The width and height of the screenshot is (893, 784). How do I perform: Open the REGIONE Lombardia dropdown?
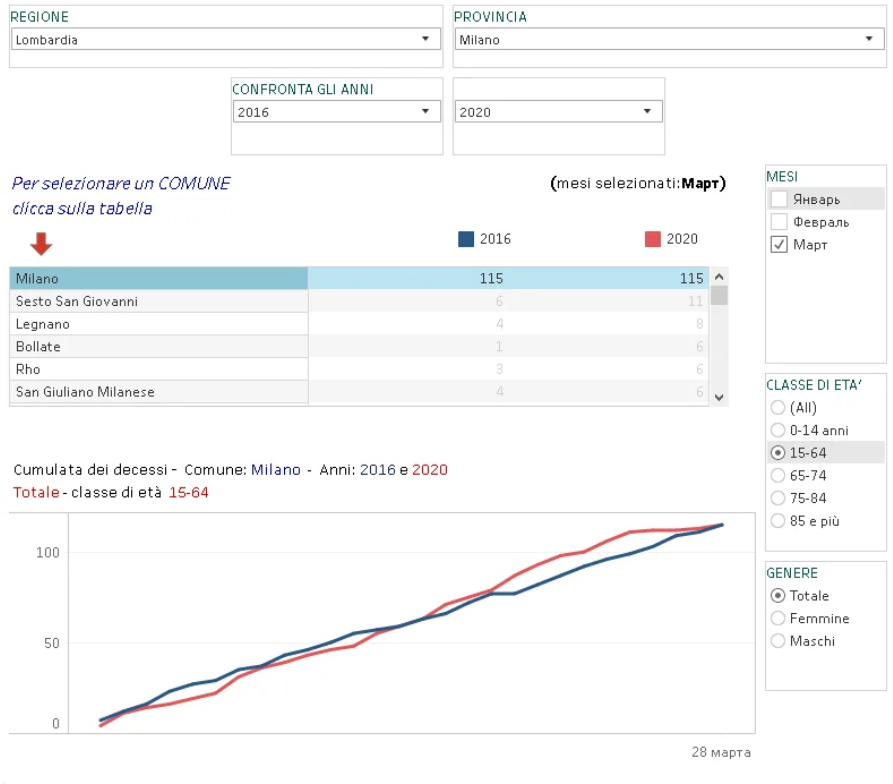(x=225, y=40)
